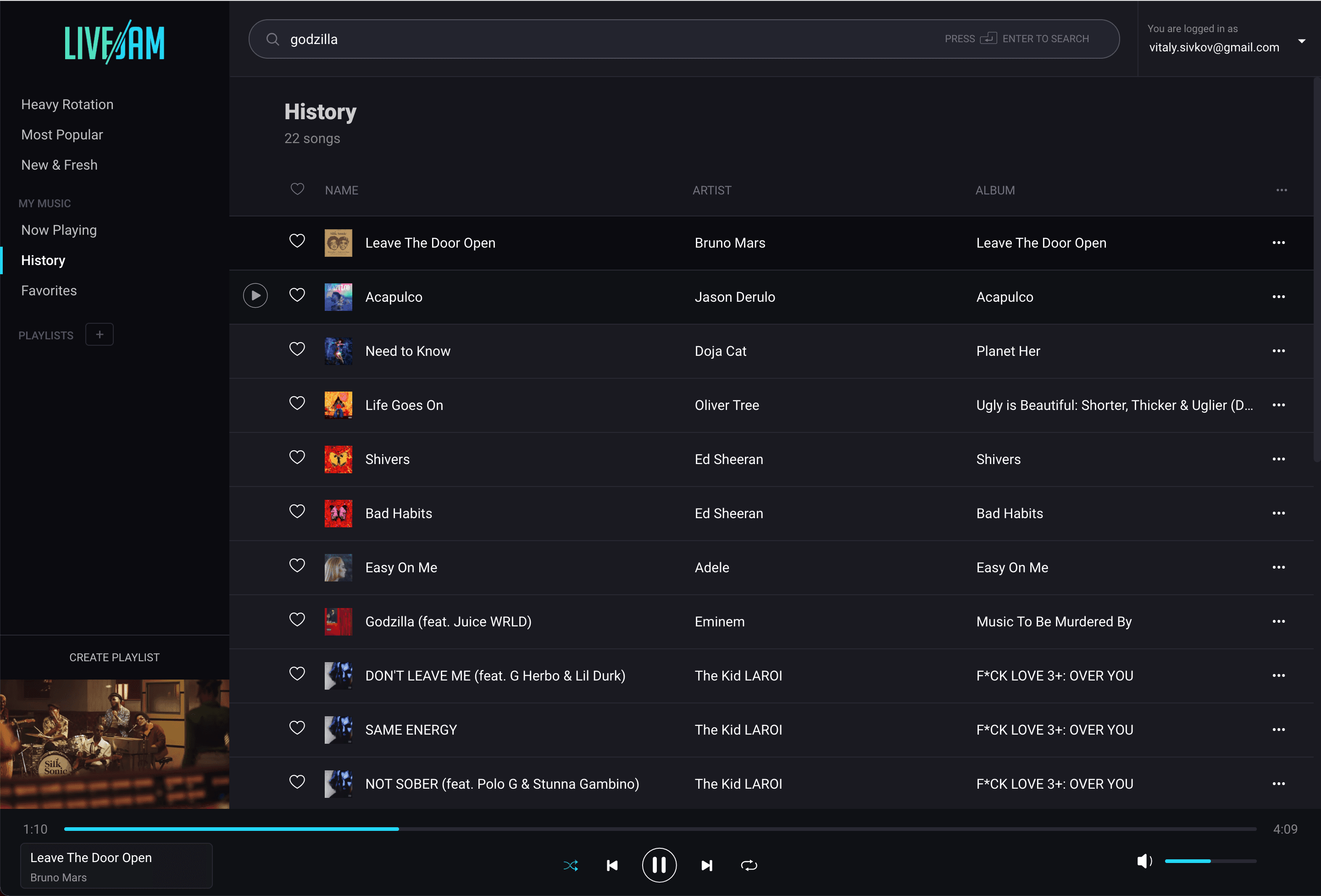Click now playing info box in player bar
Viewport: 1321px width, 896px height.
[x=117, y=865]
